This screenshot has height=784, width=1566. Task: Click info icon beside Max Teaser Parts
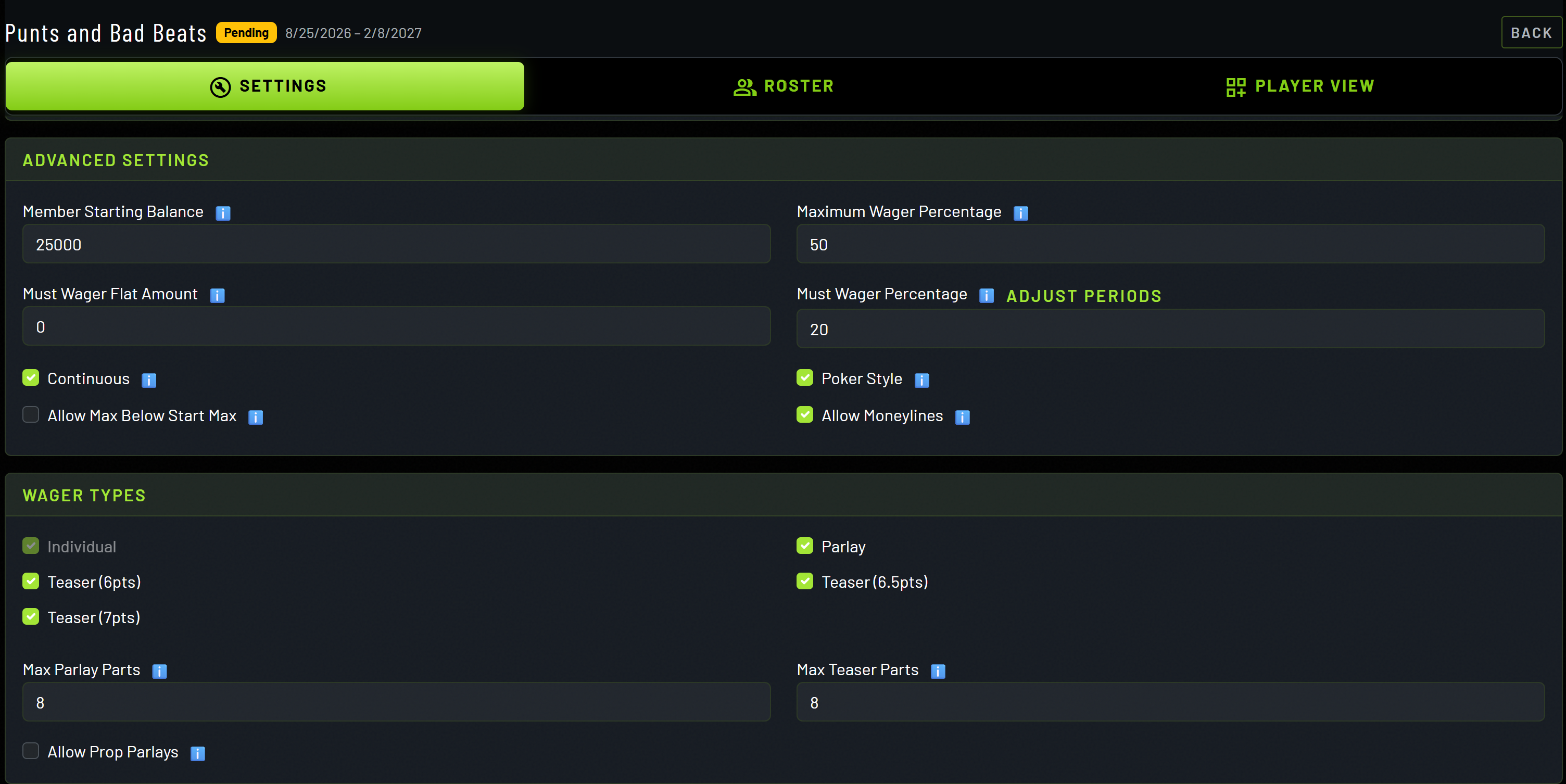(x=938, y=671)
